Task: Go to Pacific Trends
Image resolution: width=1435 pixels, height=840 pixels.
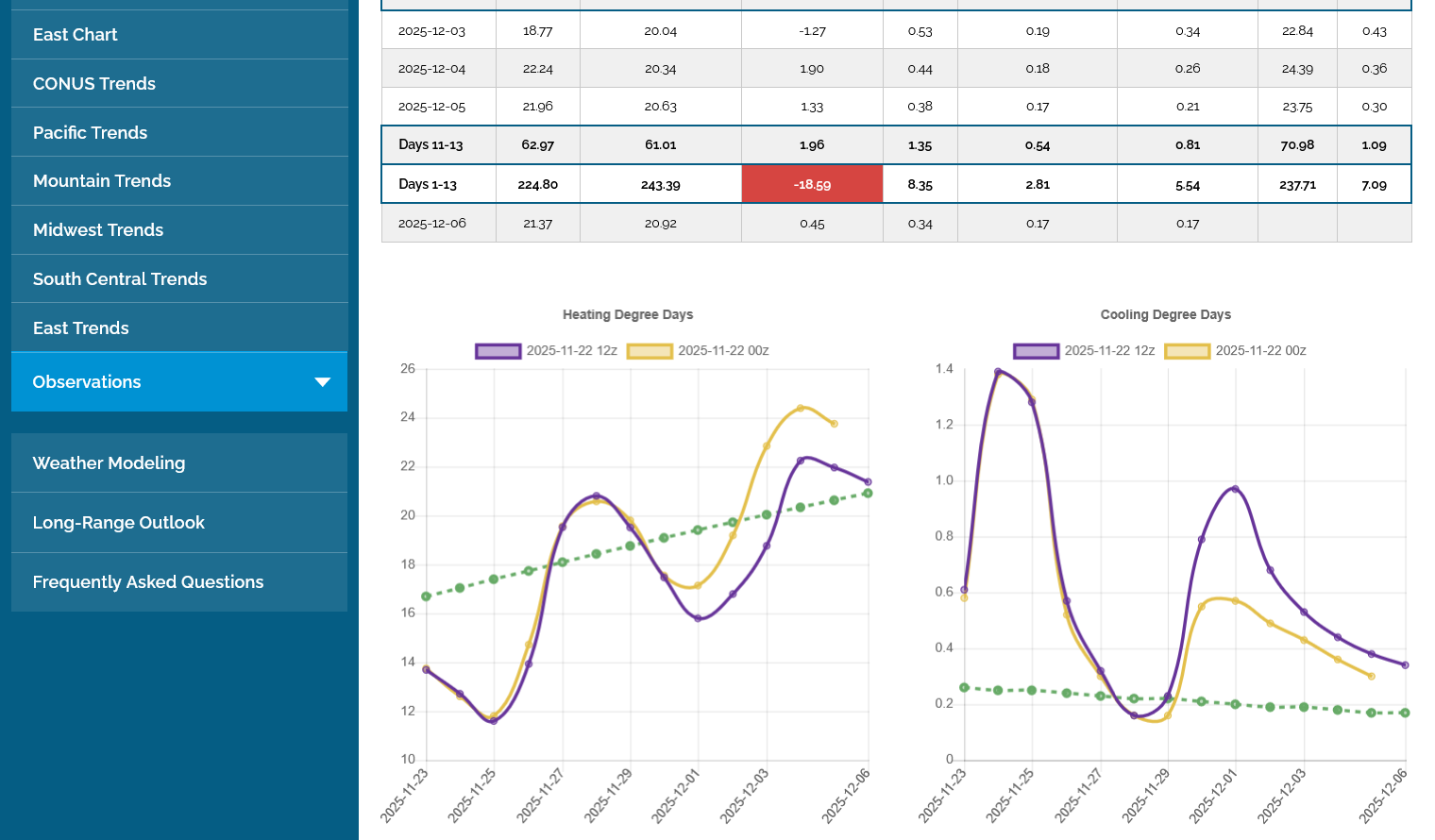Action: point(90,133)
